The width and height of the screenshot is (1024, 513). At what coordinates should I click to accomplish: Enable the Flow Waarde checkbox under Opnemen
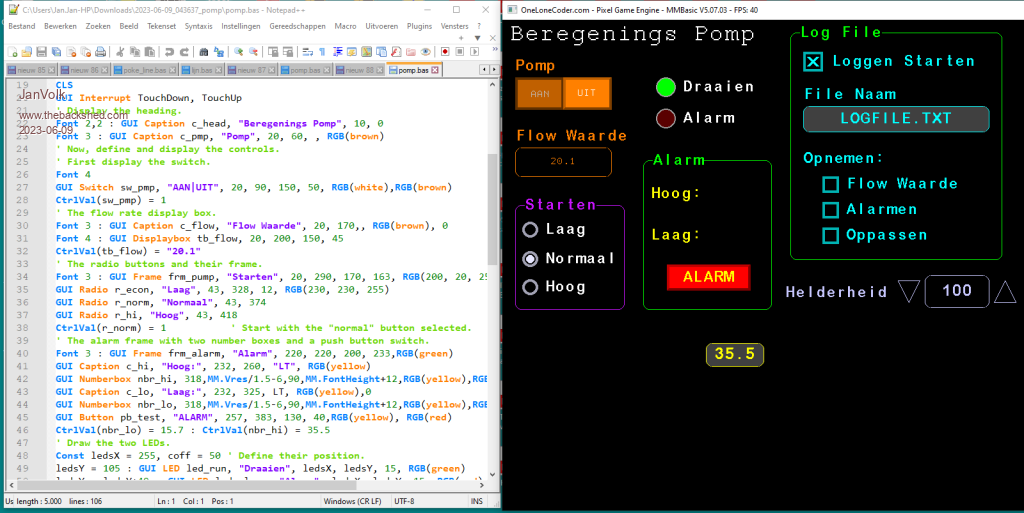point(830,184)
